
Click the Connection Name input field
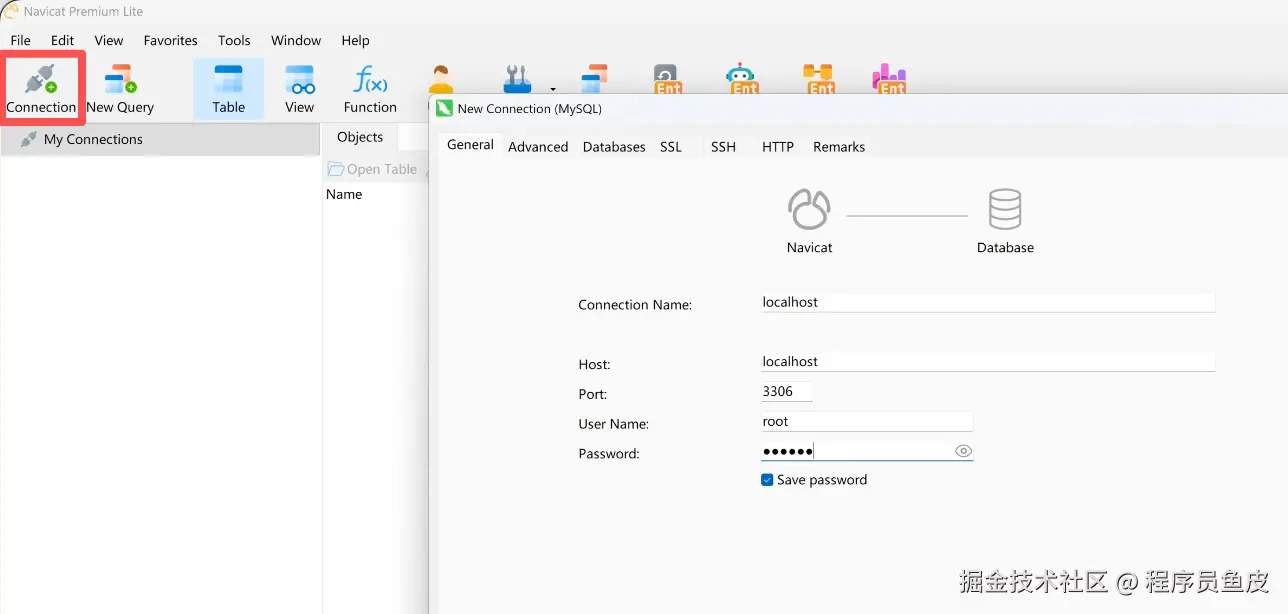coord(988,302)
